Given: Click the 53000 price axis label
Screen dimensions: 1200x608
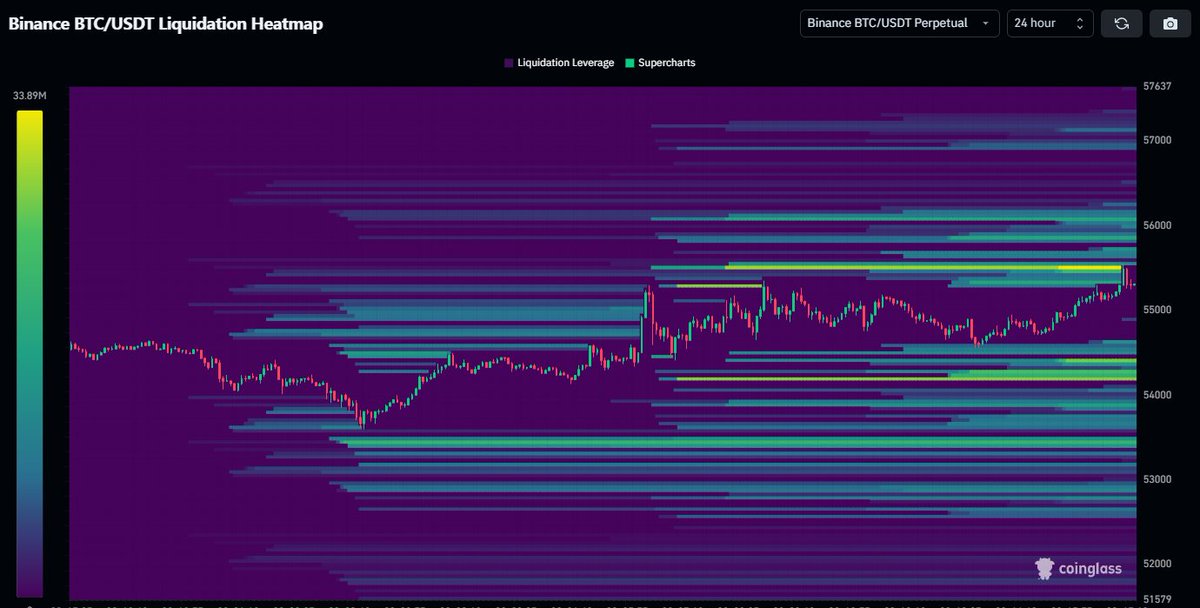Looking at the screenshot, I should point(1157,479).
